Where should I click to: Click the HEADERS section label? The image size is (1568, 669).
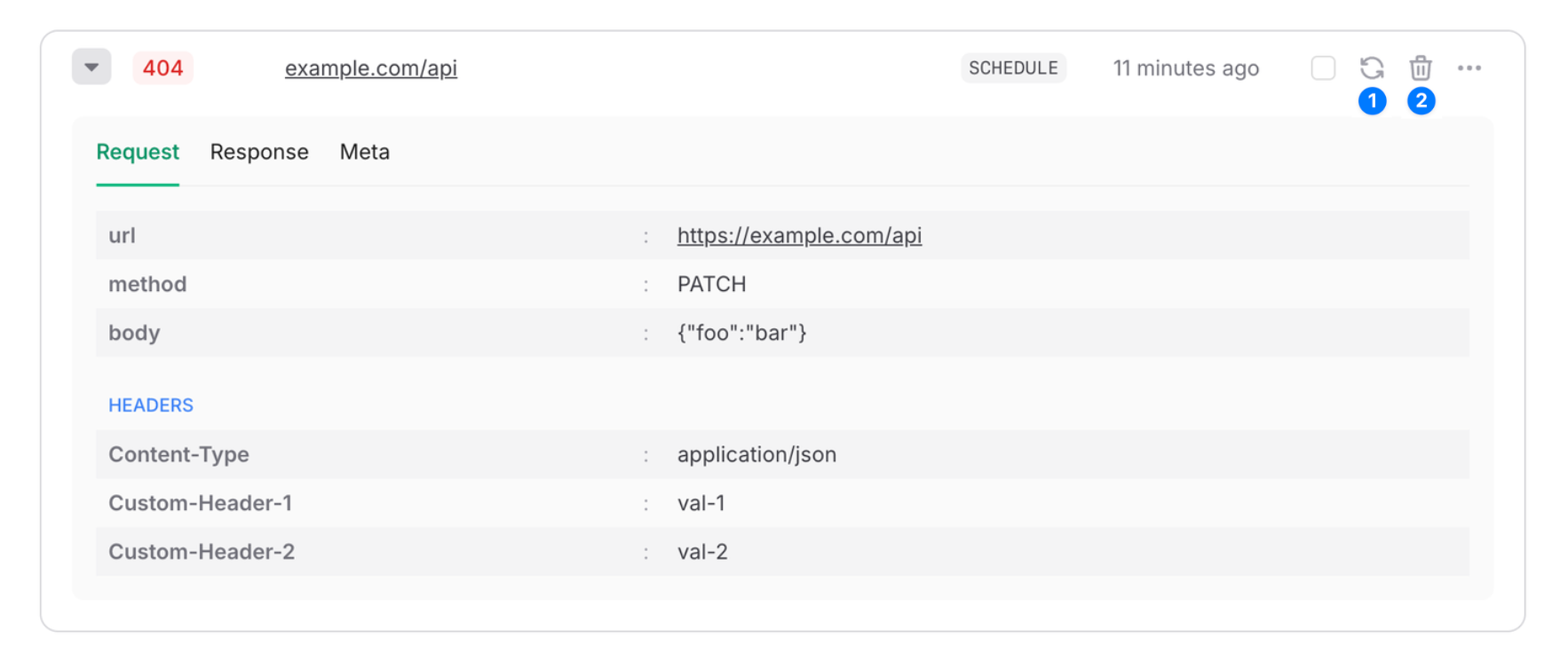pyautogui.click(x=151, y=405)
